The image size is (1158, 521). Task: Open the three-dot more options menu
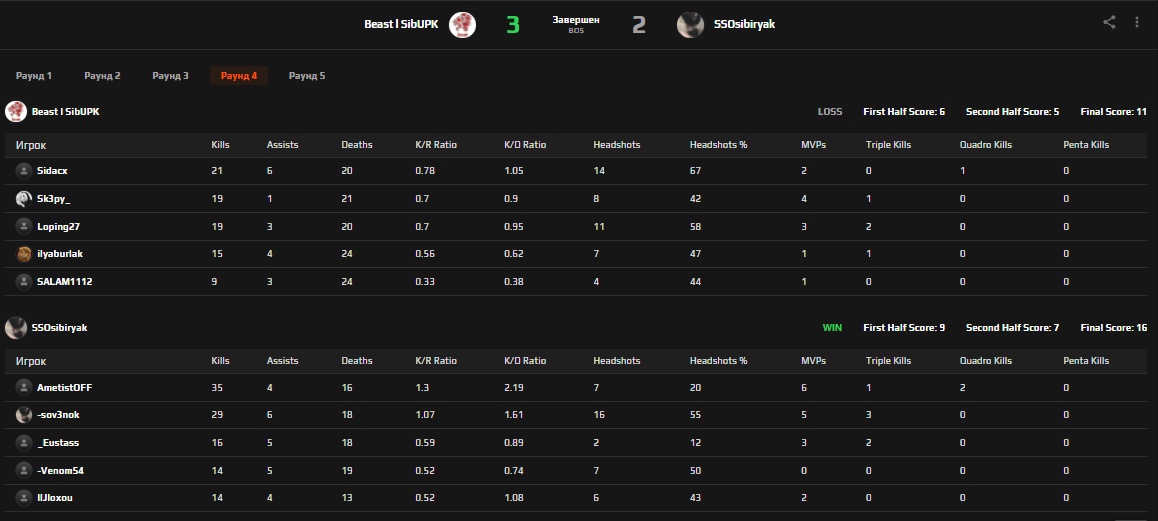pyautogui.click(x=1137, y=22)
